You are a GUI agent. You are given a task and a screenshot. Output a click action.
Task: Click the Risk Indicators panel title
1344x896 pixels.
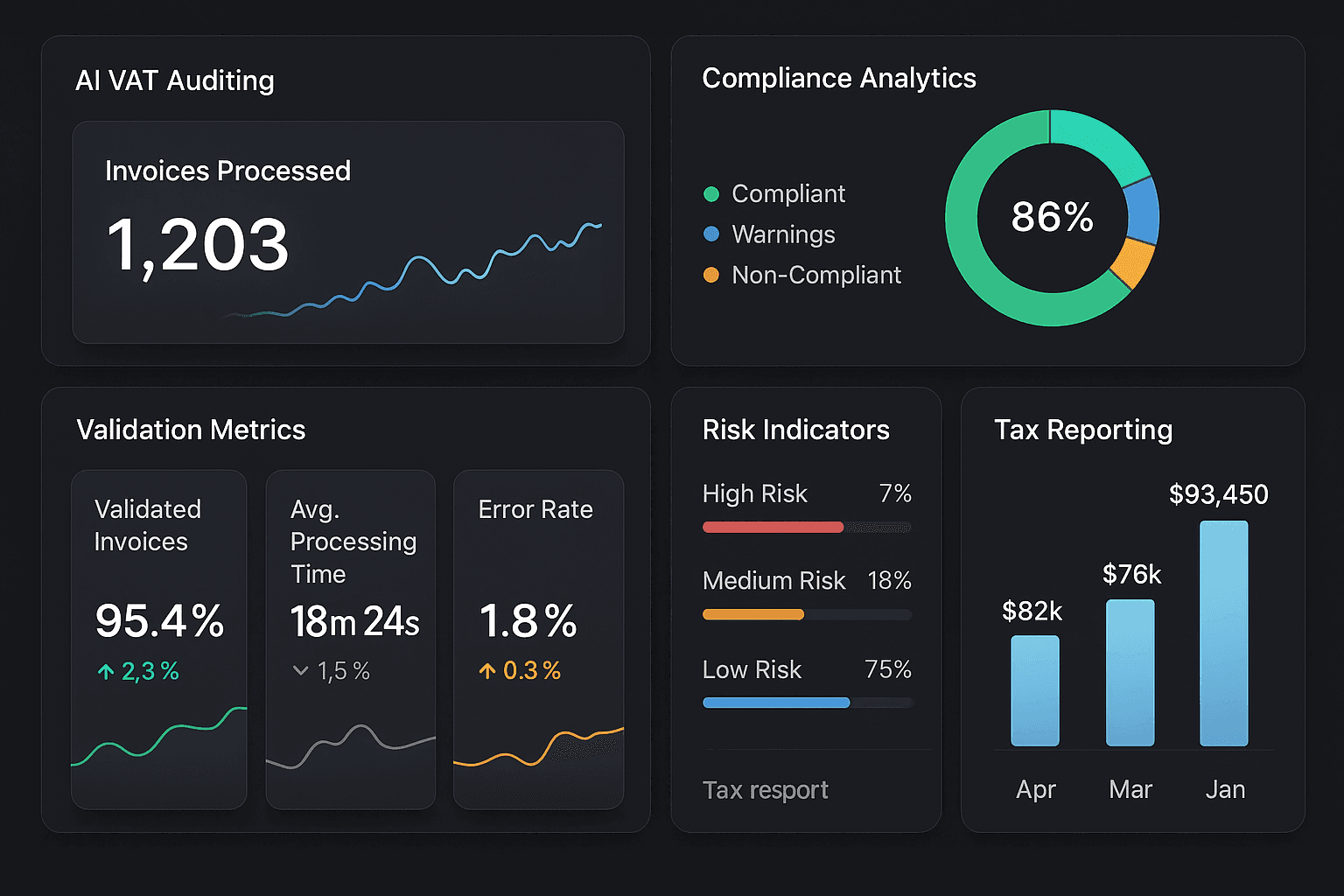tap(796, 430)
